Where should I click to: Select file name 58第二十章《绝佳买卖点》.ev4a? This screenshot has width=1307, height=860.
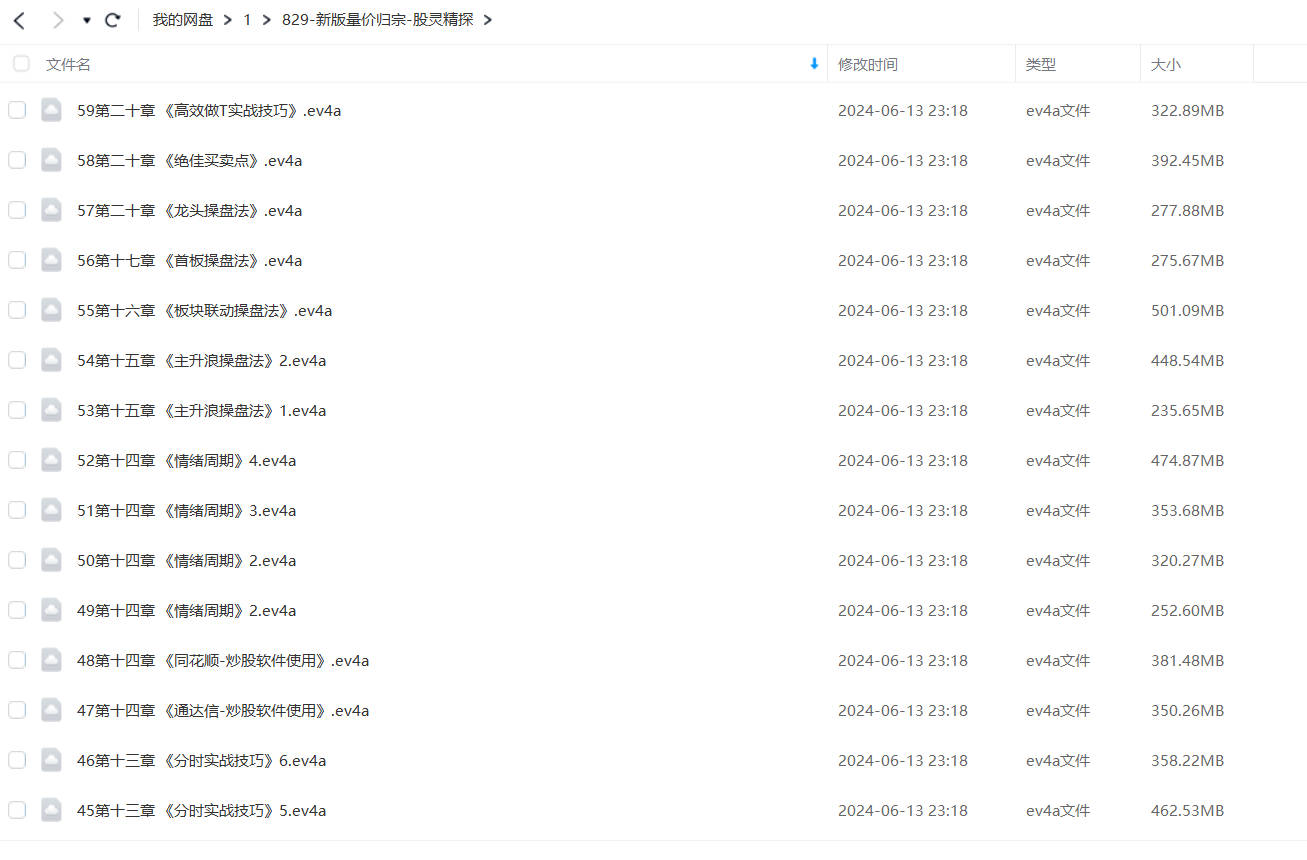(190, 161)
